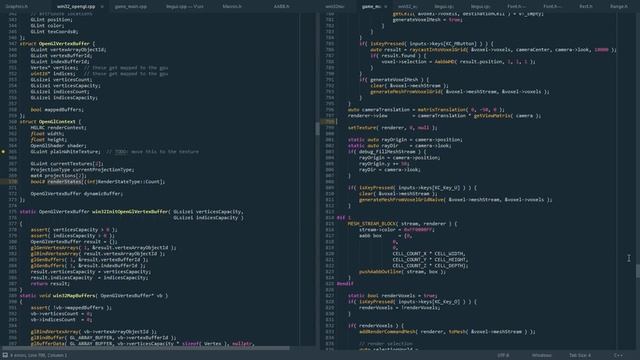Click 'OpenGlVertexBuffer dynamicBuffer;' line

click(x=76, y=193)
